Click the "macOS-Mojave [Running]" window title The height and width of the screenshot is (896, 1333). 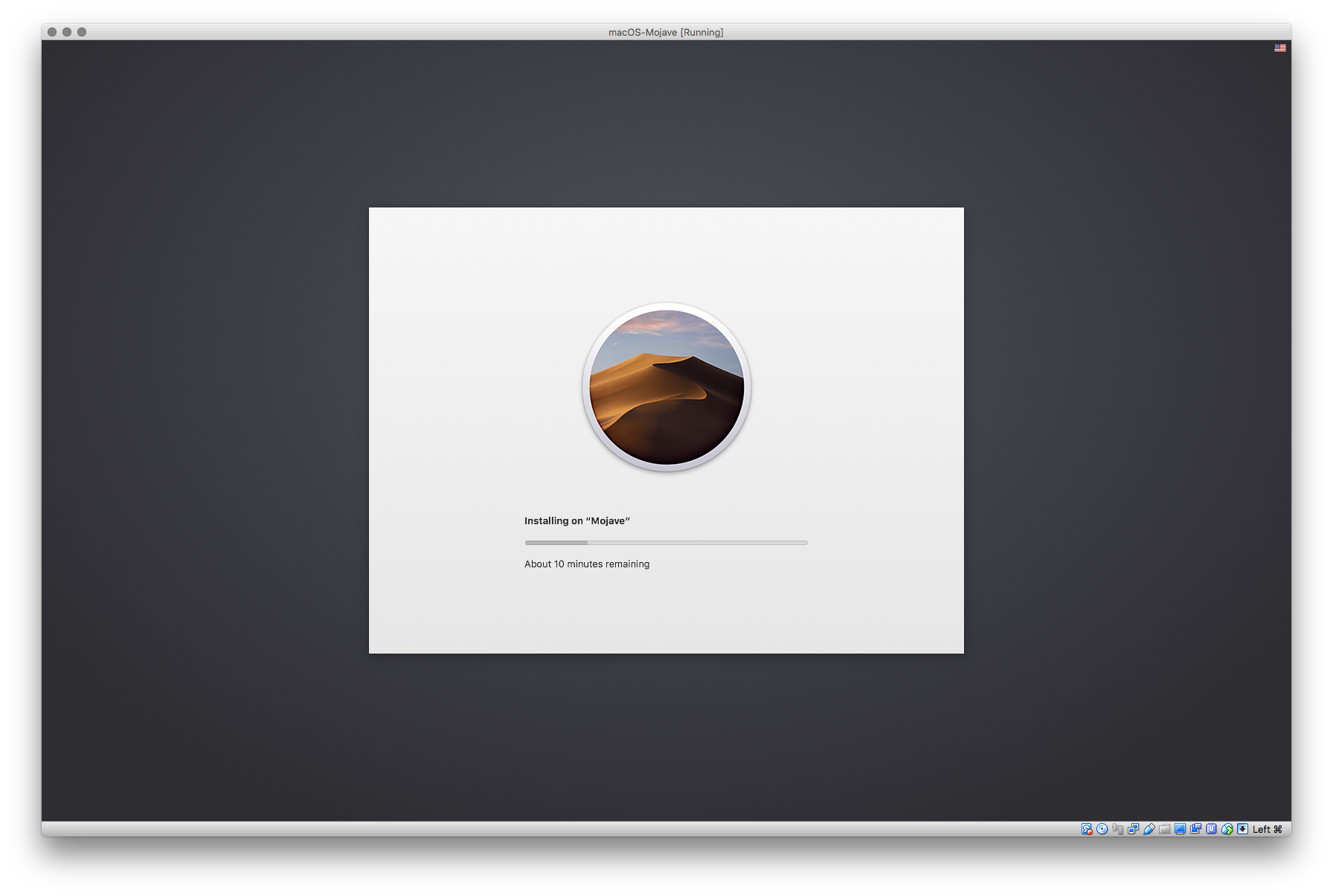click(666, 32)
